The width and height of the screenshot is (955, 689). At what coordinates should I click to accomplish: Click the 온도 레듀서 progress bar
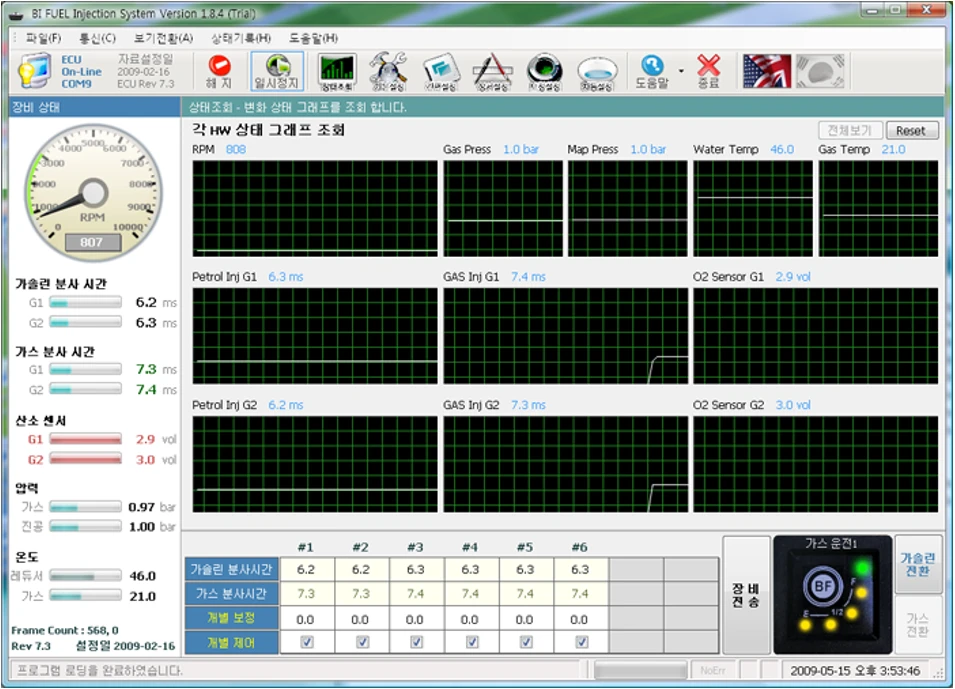(x=85, y=576)
